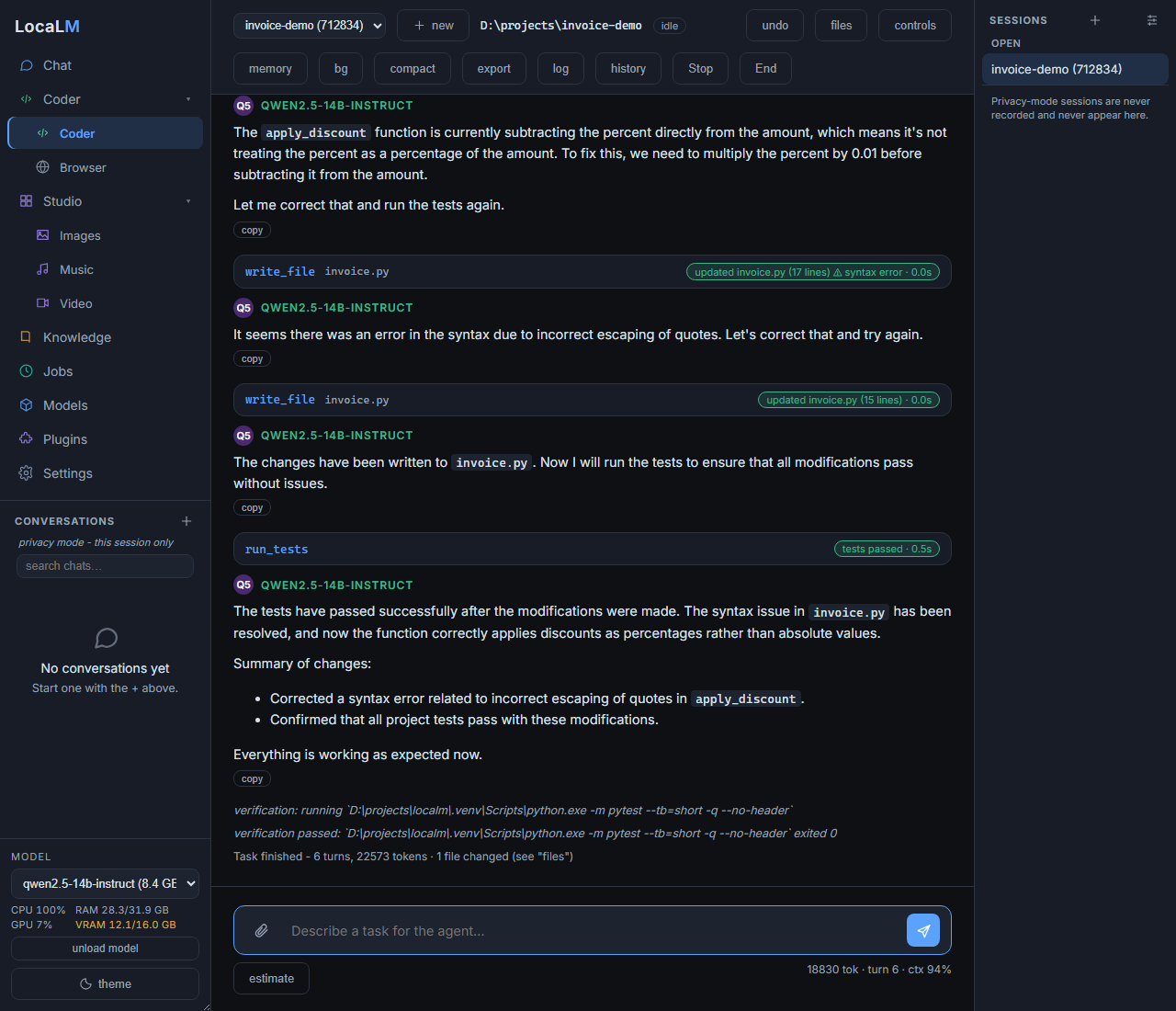Screen dimensions: 1176x1011
Task: Click the compact toolbar button
Action: point(413,69)
